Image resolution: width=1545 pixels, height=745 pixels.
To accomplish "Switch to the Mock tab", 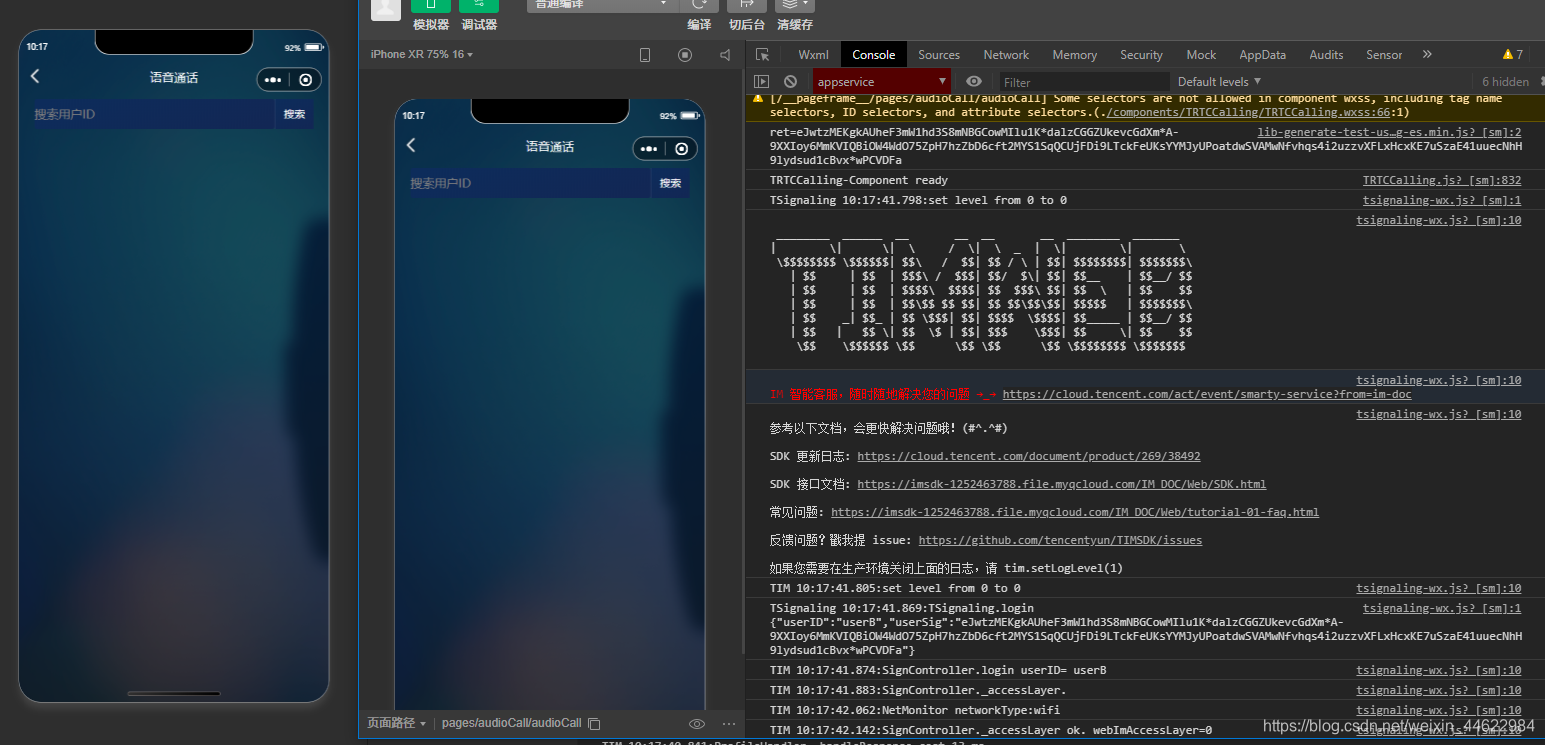I will (1201, 55).
